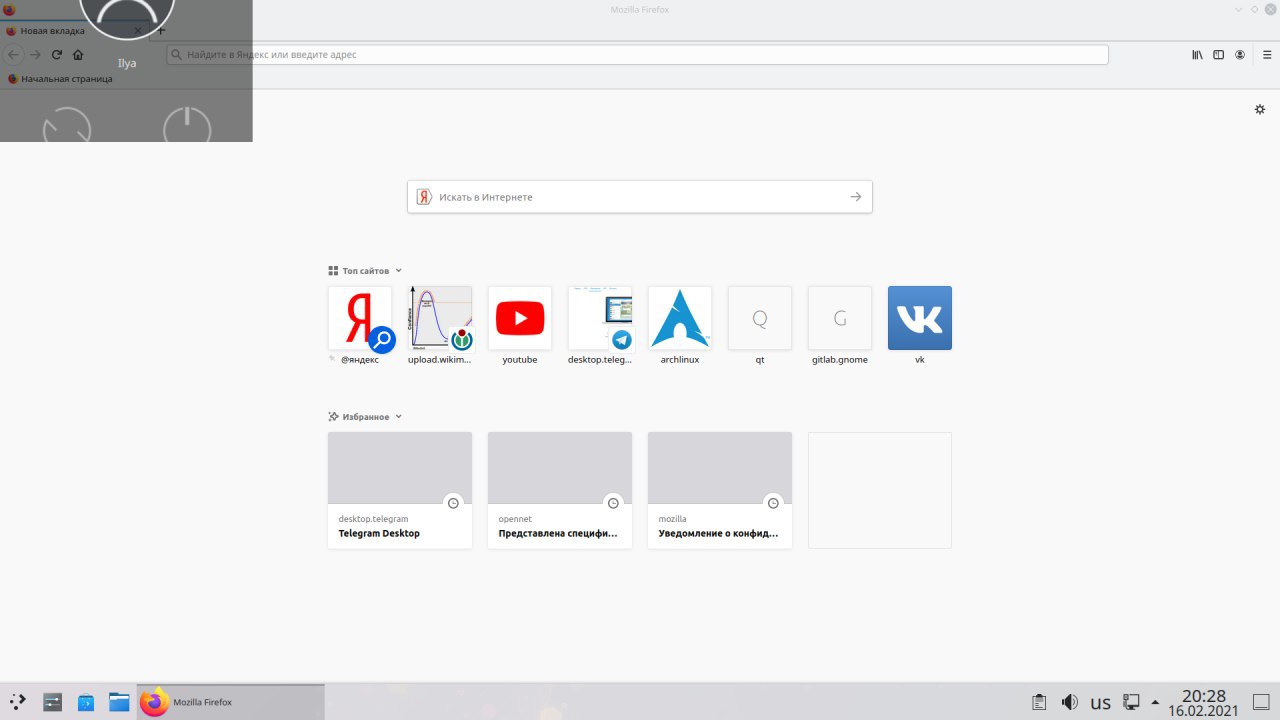This screenshot has height=720, width=1280.
Task: Open System Settings from the taskbar
Action: pyautogui.click(x=53, y=702)
